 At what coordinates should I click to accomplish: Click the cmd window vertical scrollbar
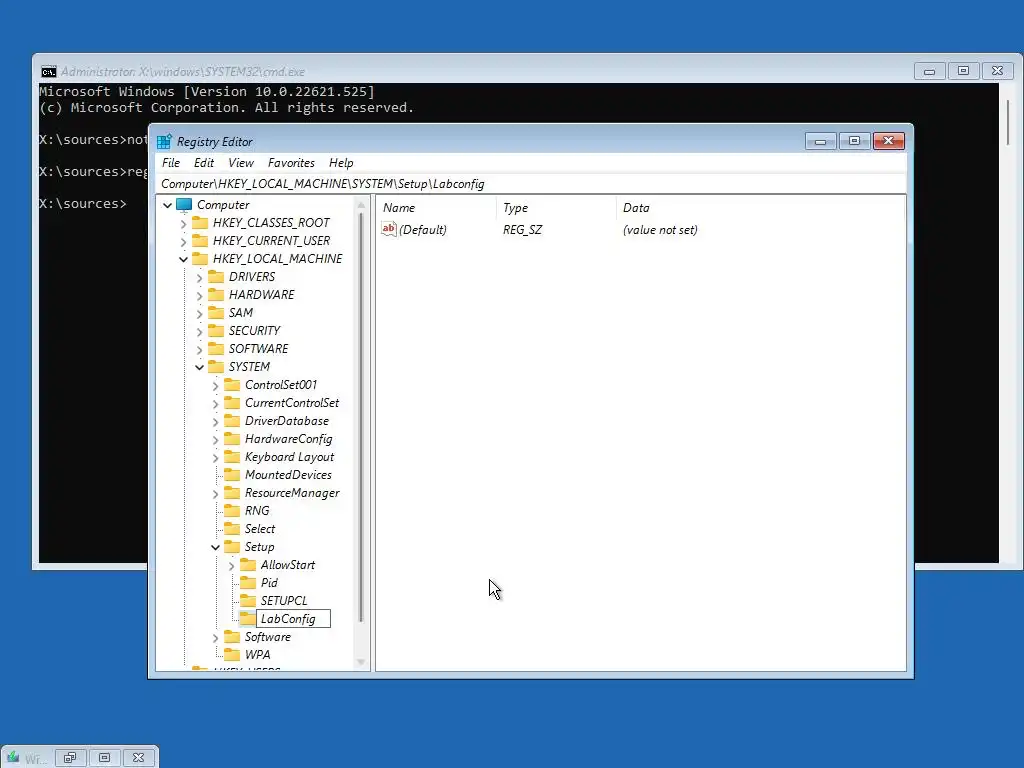(x=1009, y=123)
